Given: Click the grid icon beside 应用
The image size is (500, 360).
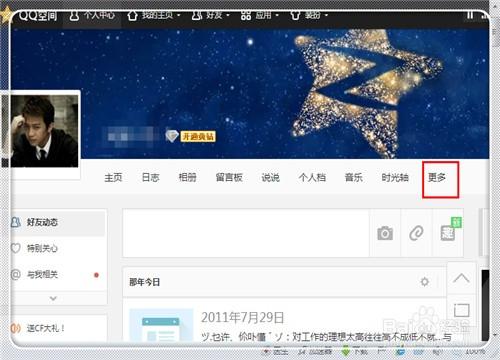Looking at the screenshot, I should coord(246,15).
